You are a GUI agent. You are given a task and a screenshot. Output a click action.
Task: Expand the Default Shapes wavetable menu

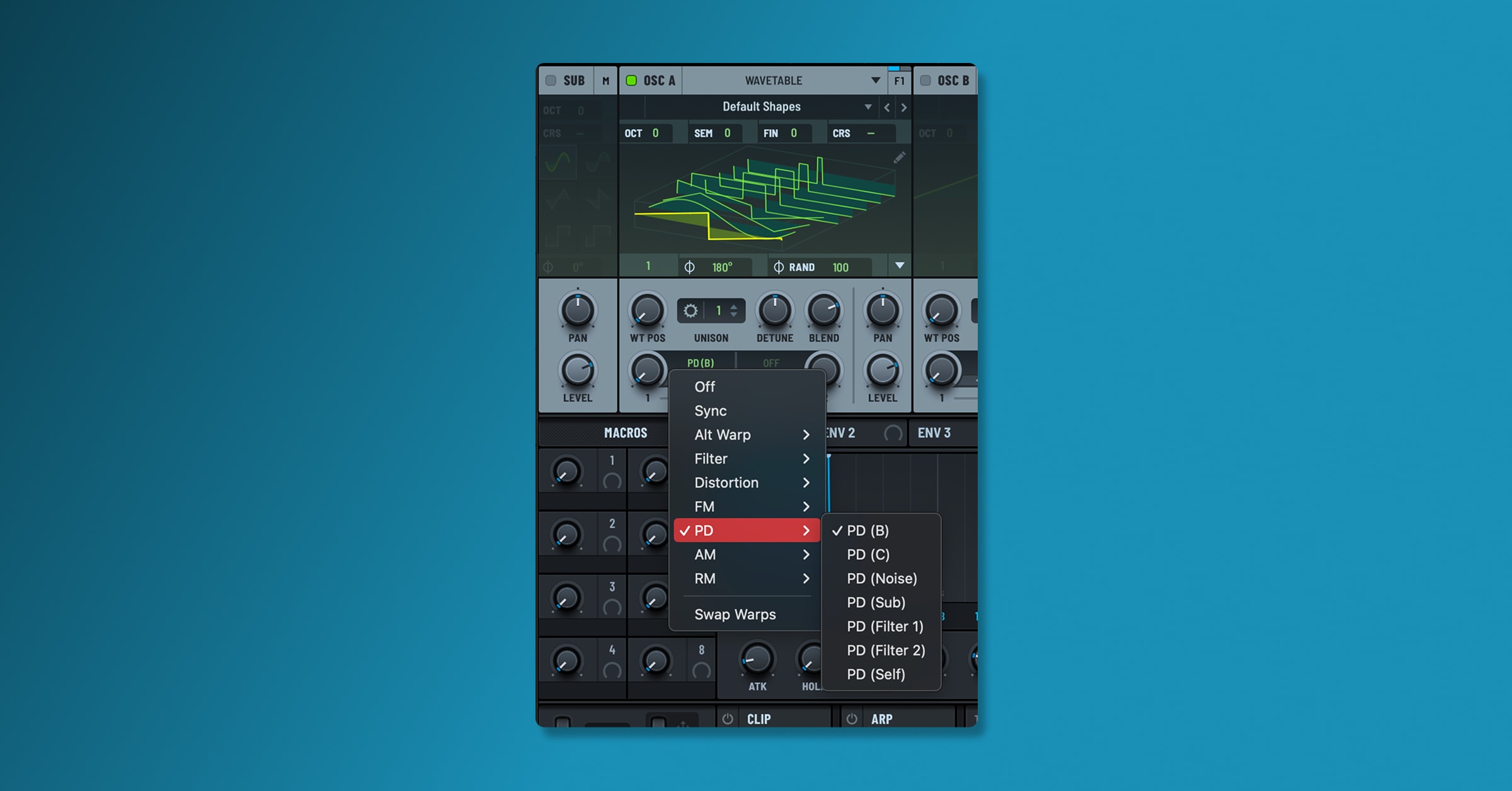868,107
